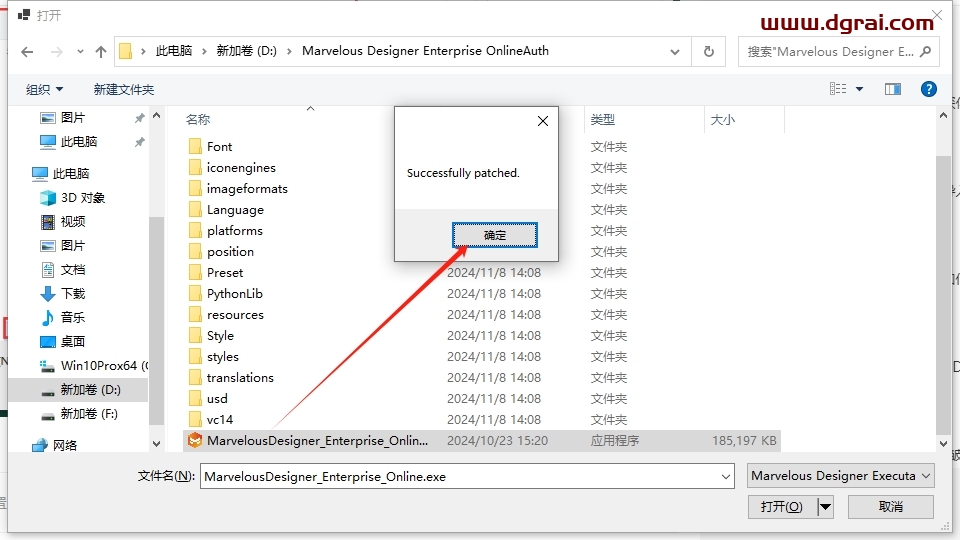
Task: Refresh the current folder view
Action: (708, 51)
